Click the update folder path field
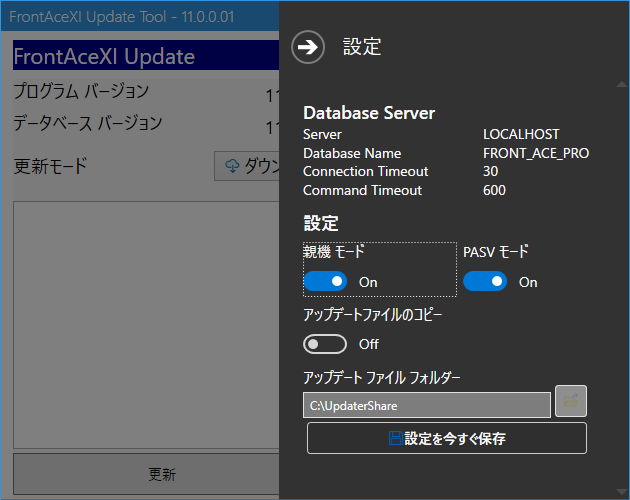 pos(427,405)
